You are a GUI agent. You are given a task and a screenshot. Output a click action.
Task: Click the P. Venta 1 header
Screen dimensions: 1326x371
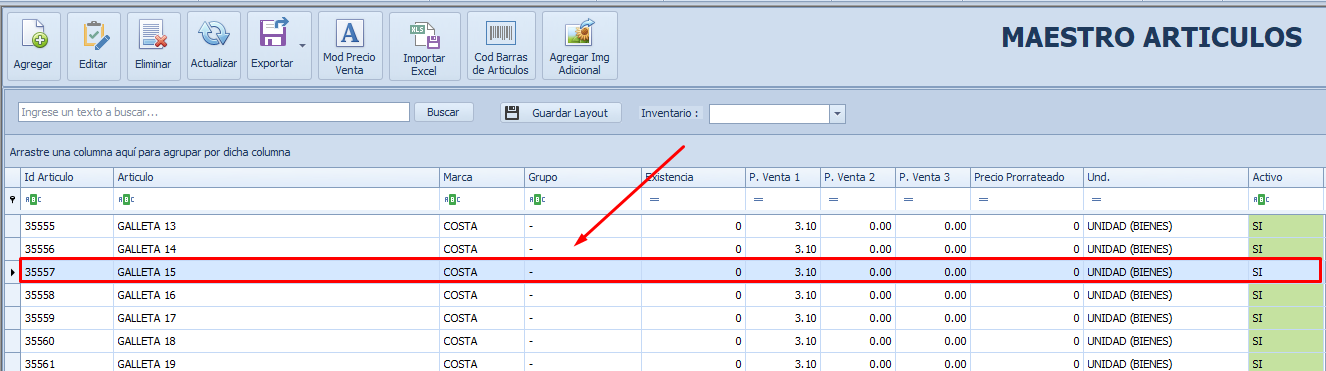783,177
